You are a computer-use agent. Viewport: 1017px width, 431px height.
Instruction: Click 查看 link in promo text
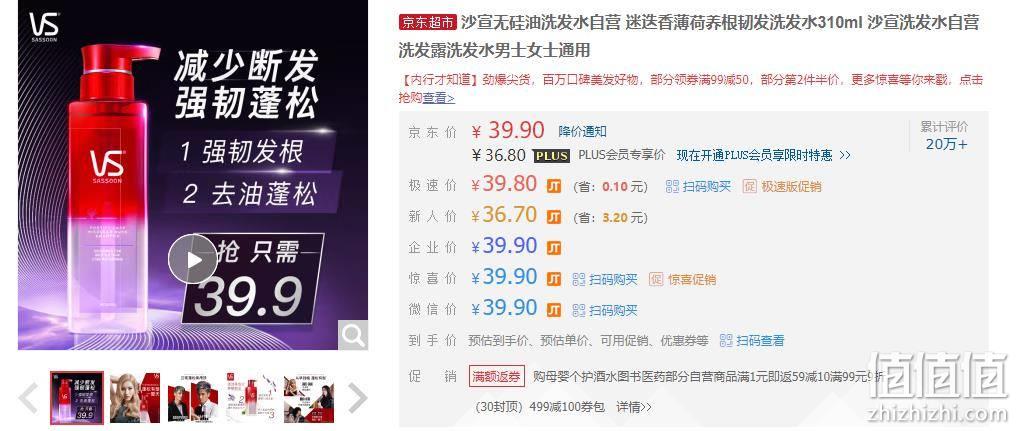(x=439, y=98)
